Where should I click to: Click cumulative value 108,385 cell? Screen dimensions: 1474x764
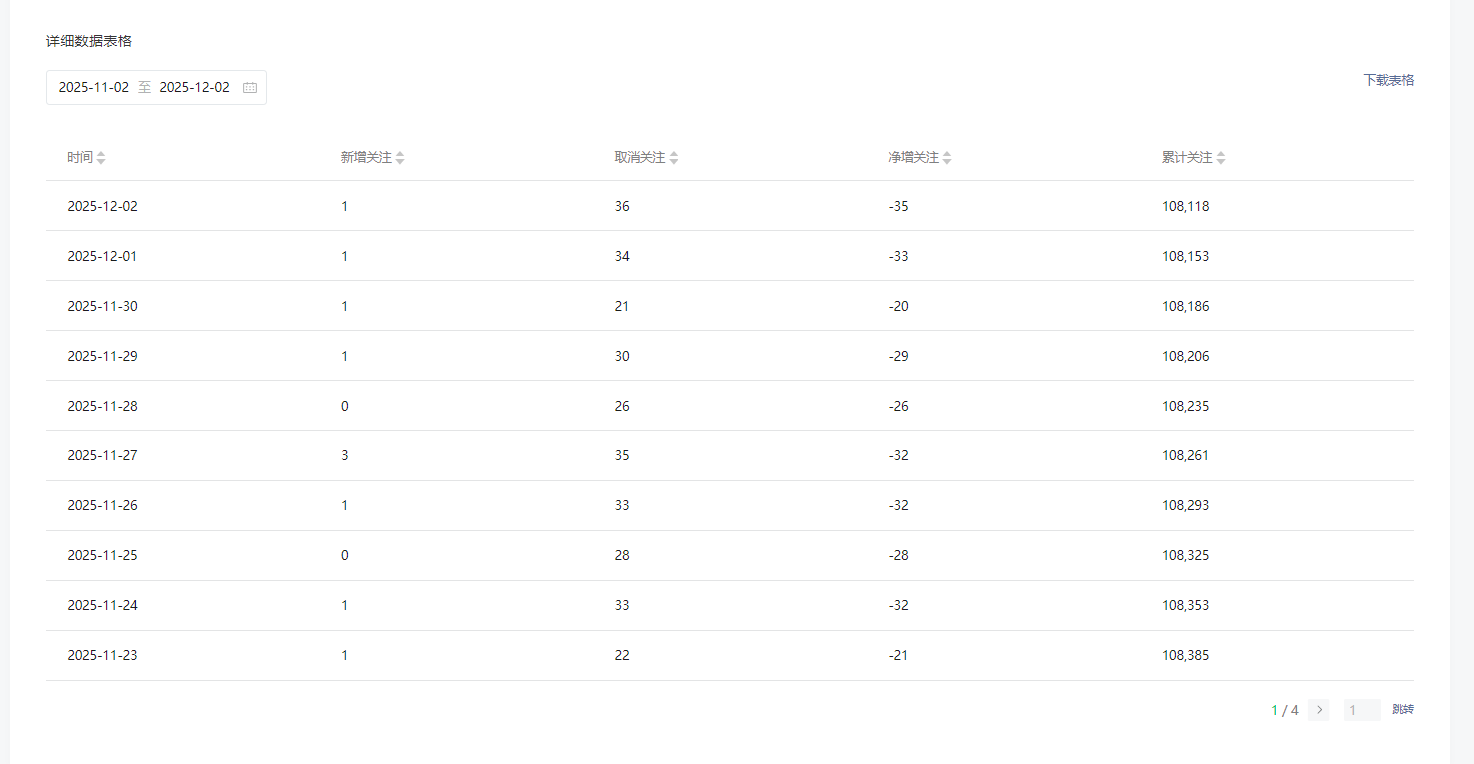(1185, 656)
